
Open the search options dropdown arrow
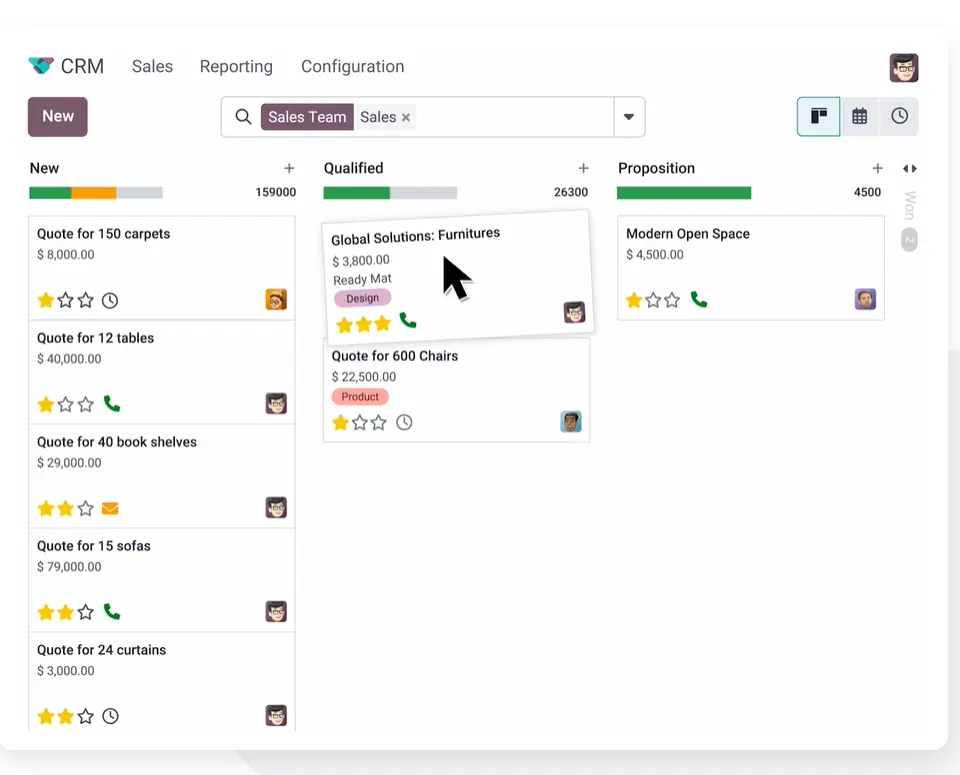click(629, 117)
